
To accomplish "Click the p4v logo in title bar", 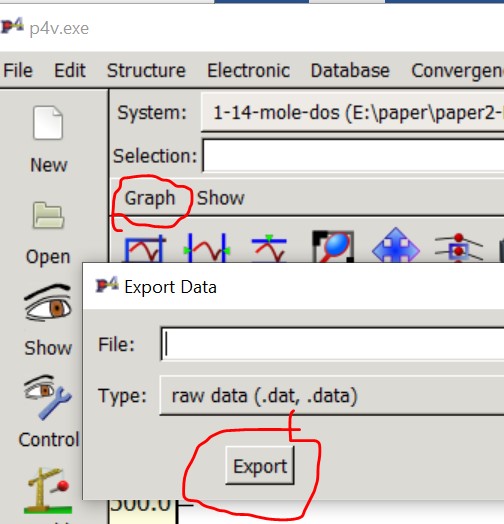I will 12,27.
